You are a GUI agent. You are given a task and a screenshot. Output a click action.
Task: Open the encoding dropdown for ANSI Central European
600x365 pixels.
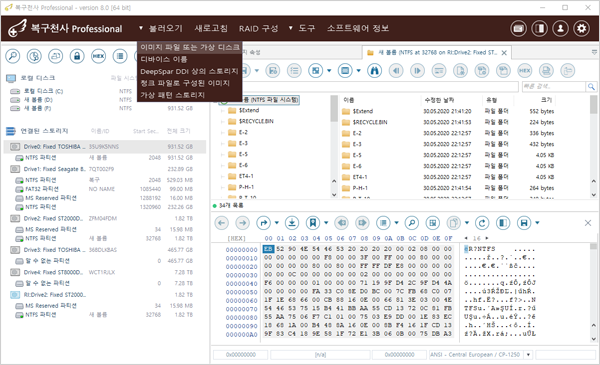tap(528, 355)
